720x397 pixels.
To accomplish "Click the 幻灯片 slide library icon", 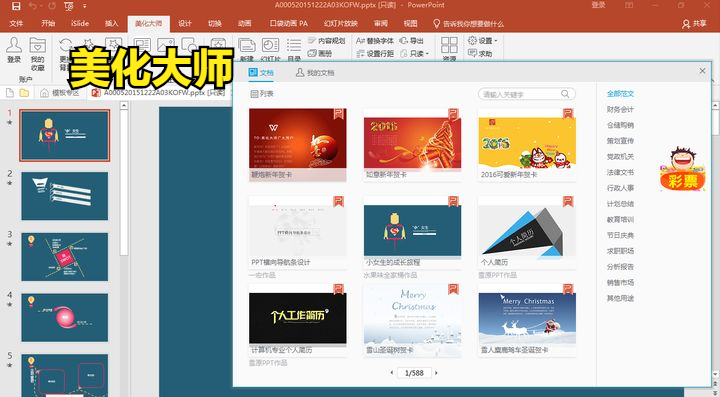I will (270, 50).
